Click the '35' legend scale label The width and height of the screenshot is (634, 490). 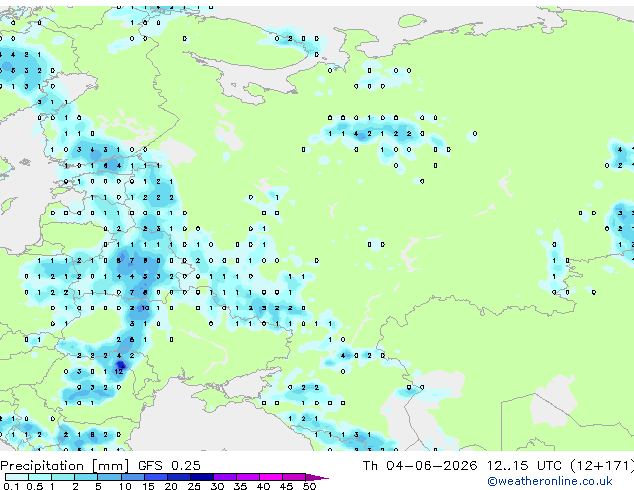240,486
